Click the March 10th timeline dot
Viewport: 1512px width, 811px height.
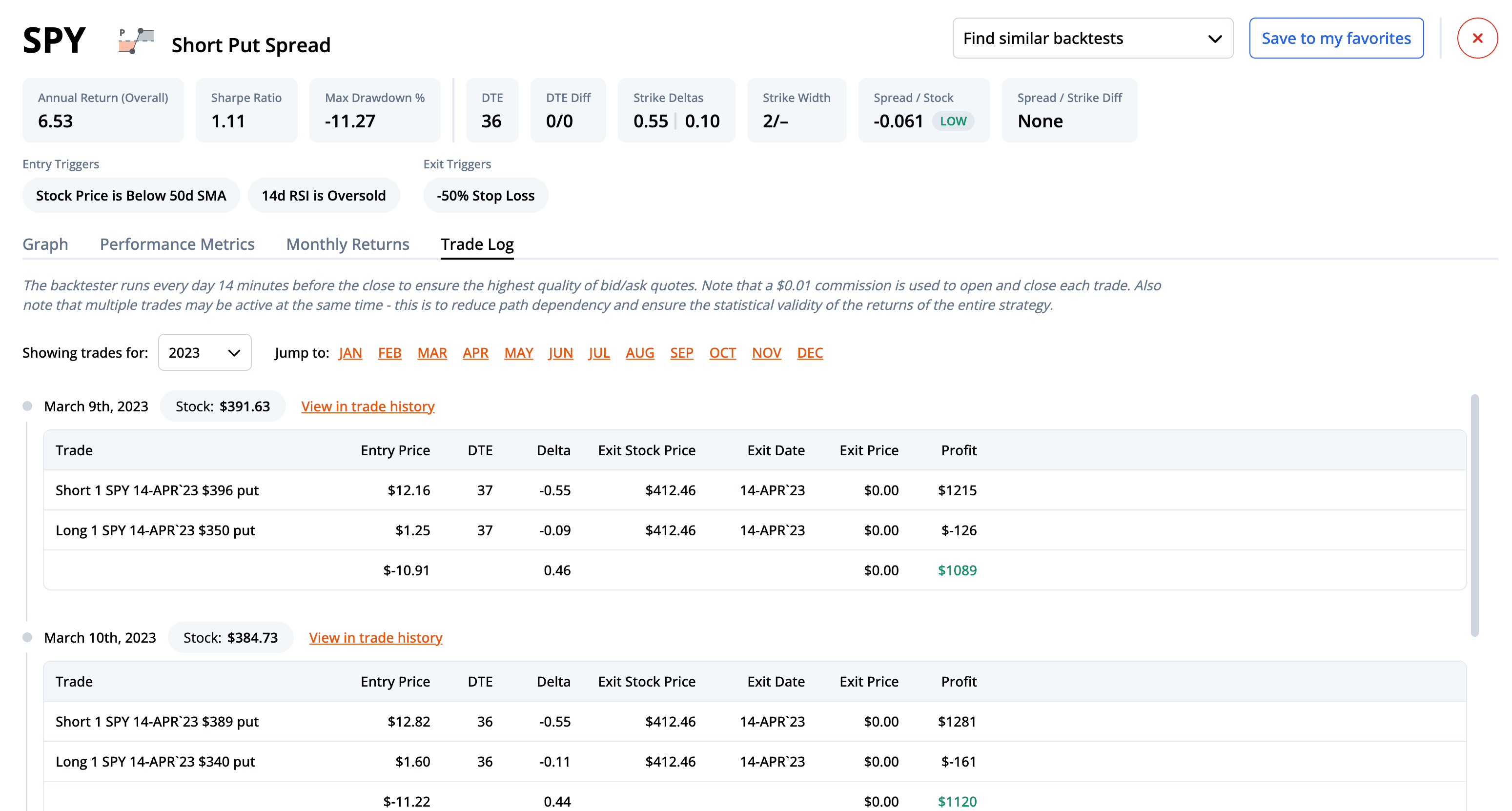(27, 637)
